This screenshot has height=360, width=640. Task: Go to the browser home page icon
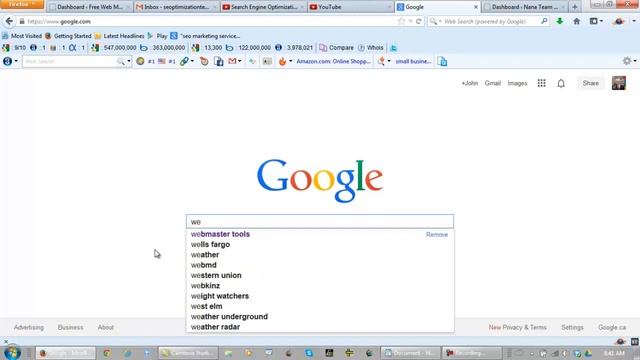click(x=576, y=21)
